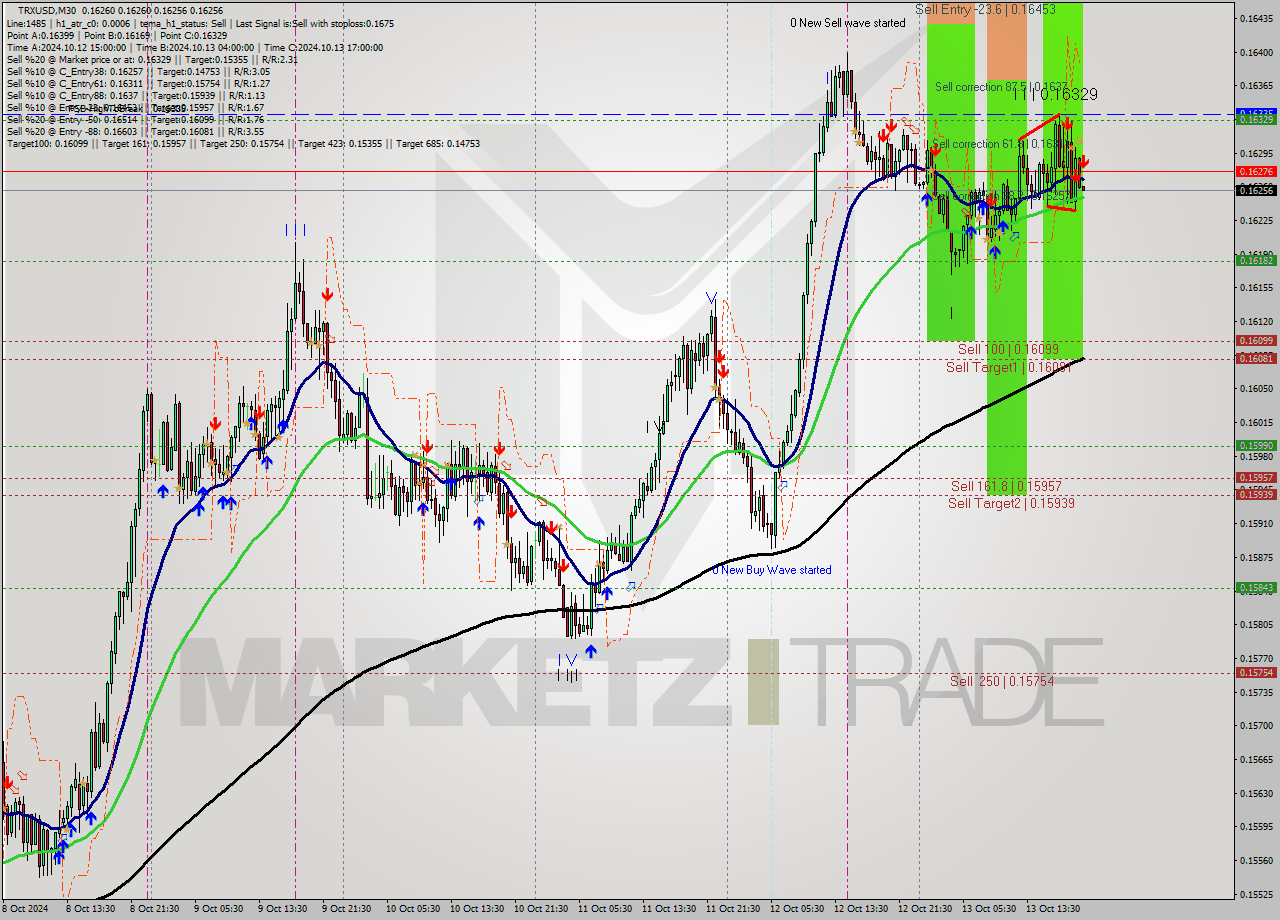The width and height of the screenshot is (1280, 920).
Task: Click the red 0.15754 price tag on axis
Action: (x=1256, y=672)
